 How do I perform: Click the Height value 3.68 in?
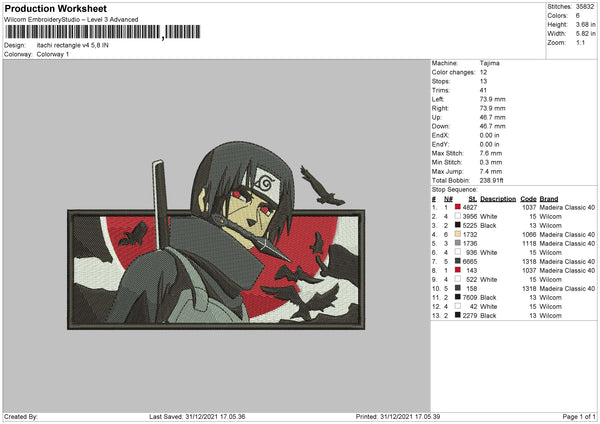[x=585, y=24]
